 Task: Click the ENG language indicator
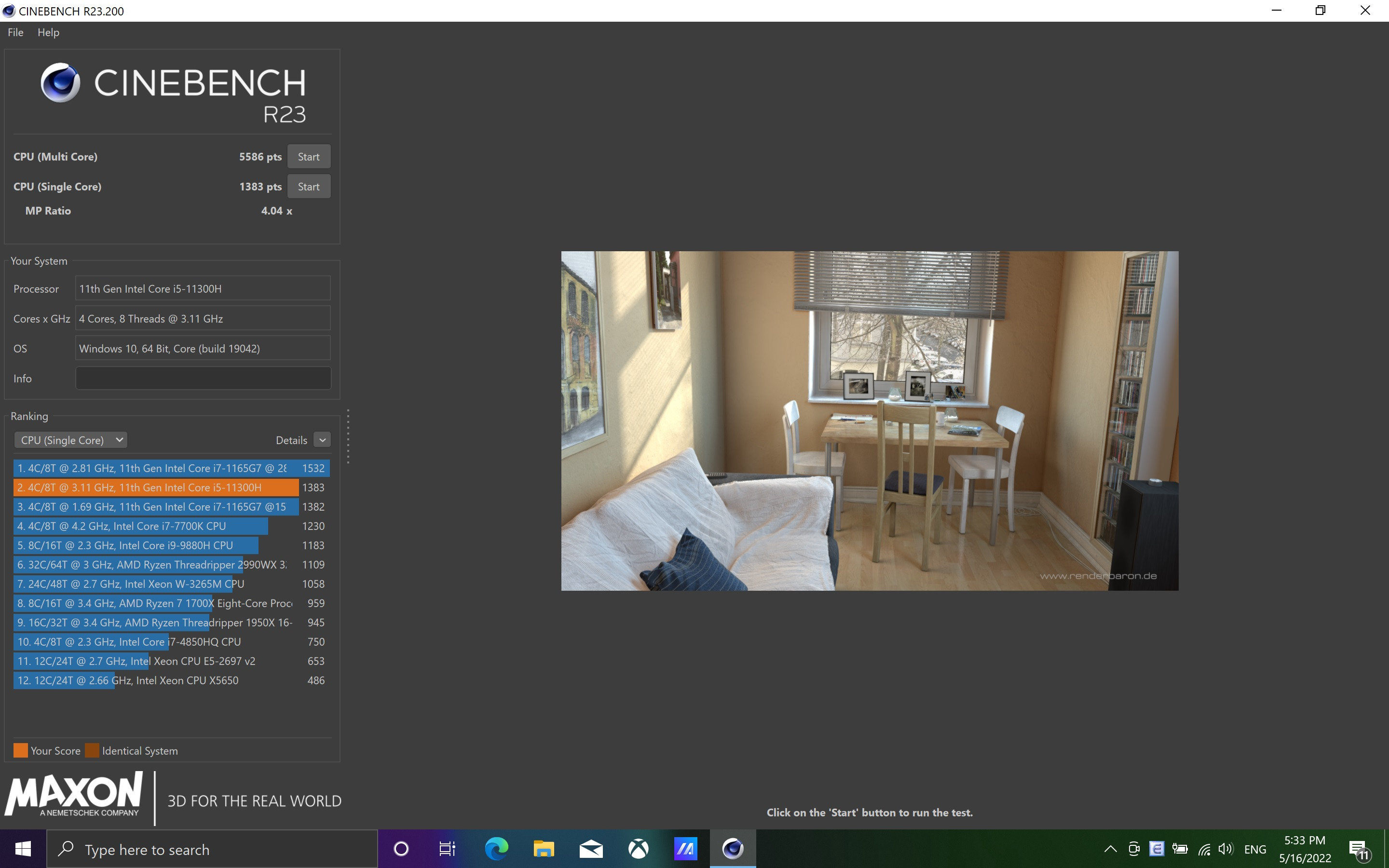tap(1255, 849)
